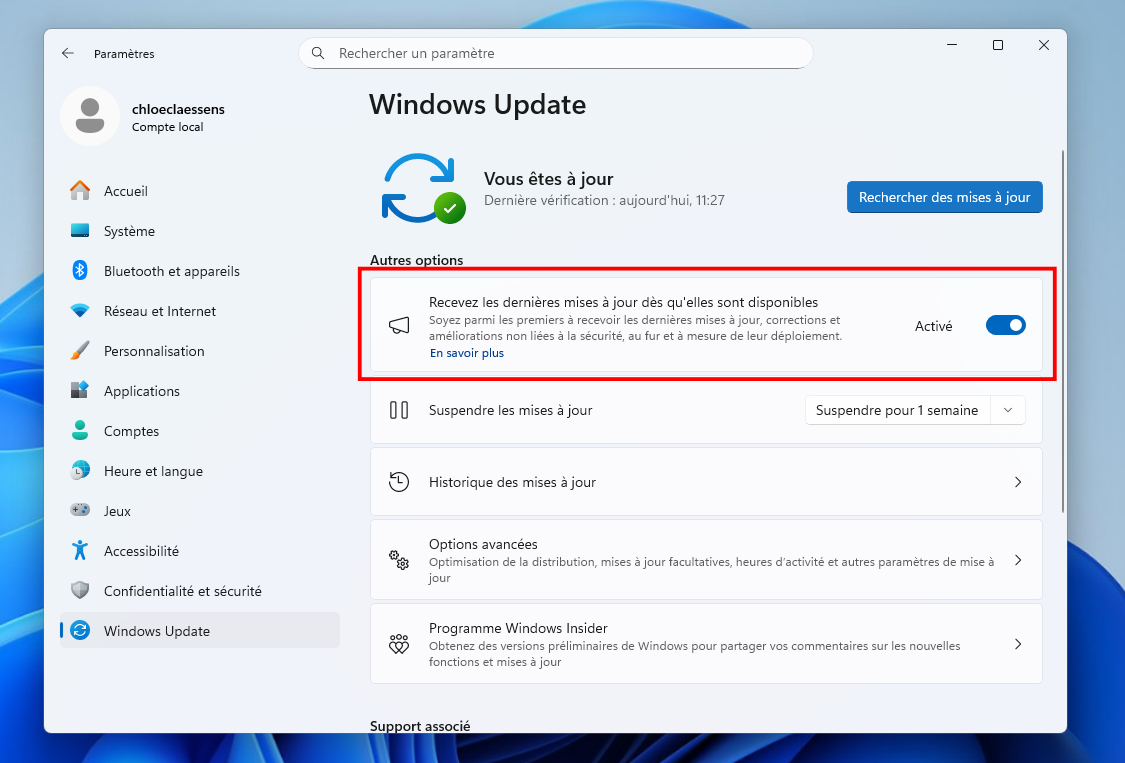Click the user profile avatar picture
This screenshot has width=1125, height=763.
(90, 116)
